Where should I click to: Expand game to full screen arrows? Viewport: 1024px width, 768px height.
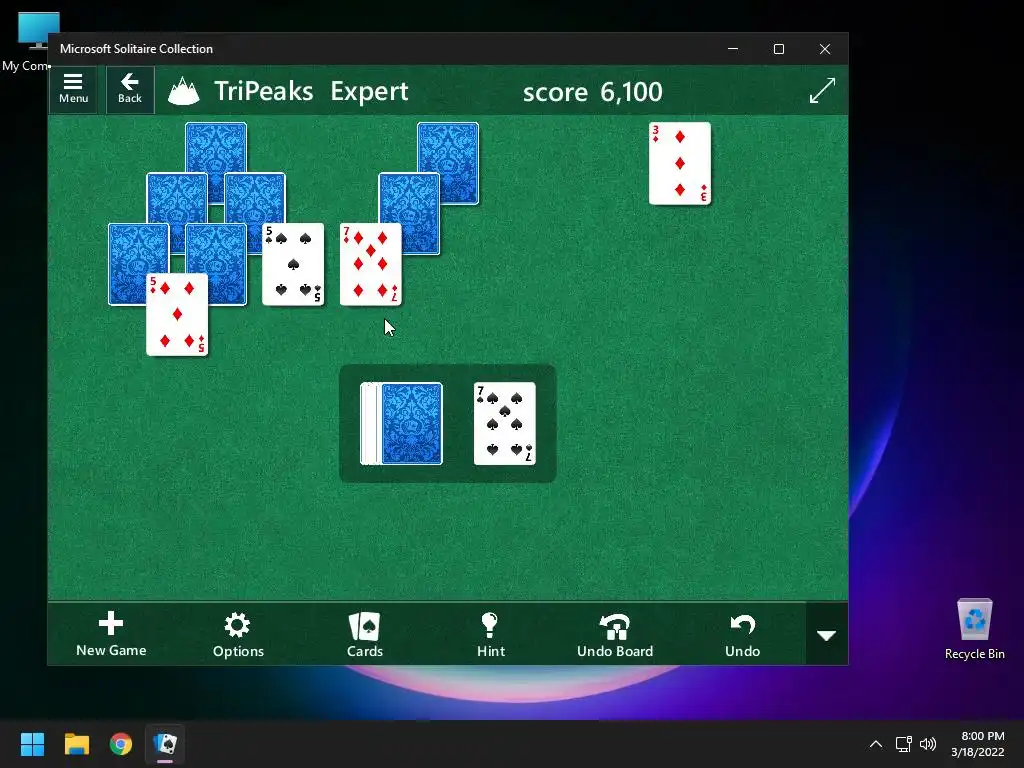pos(822,91)
